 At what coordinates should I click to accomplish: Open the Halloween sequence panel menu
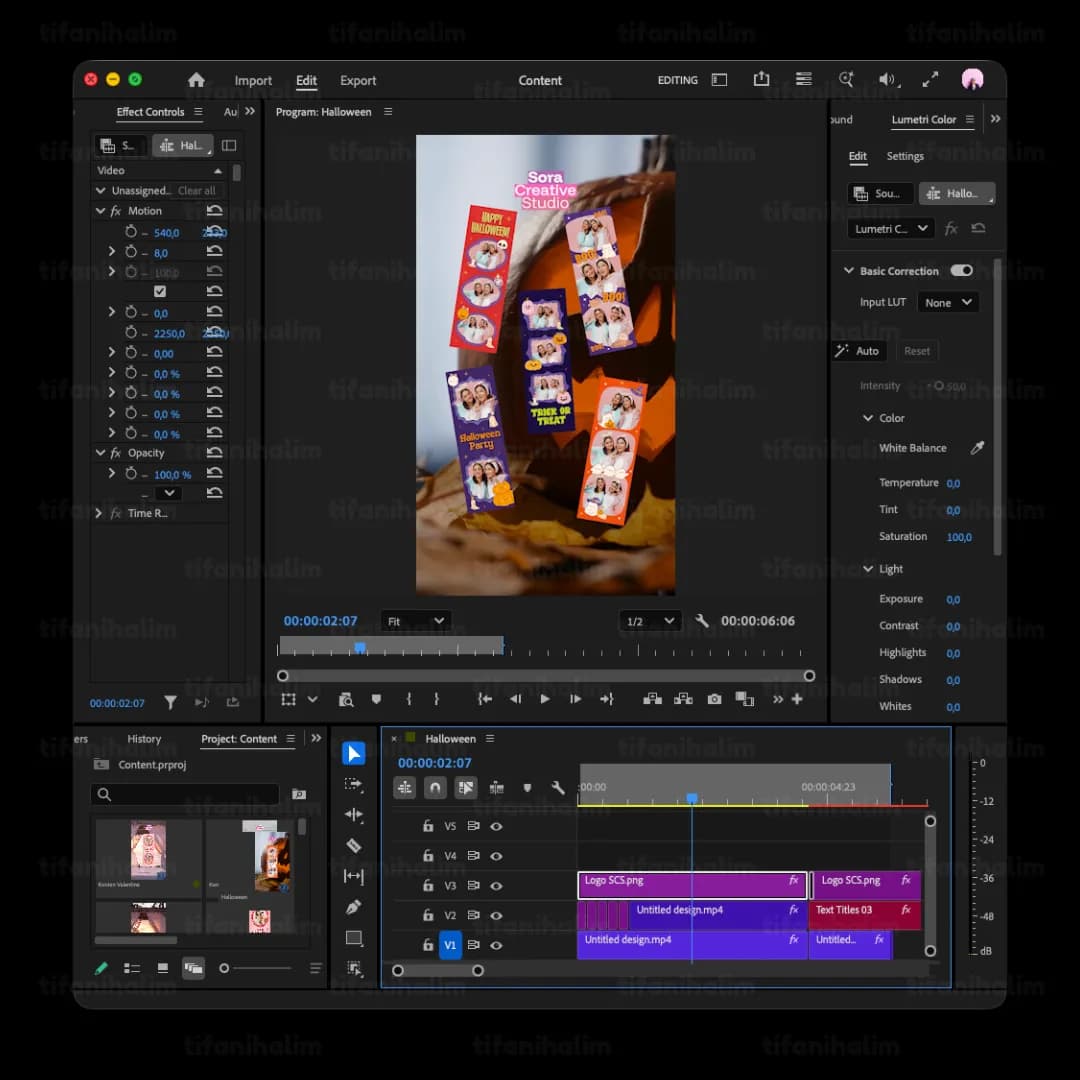490,738
